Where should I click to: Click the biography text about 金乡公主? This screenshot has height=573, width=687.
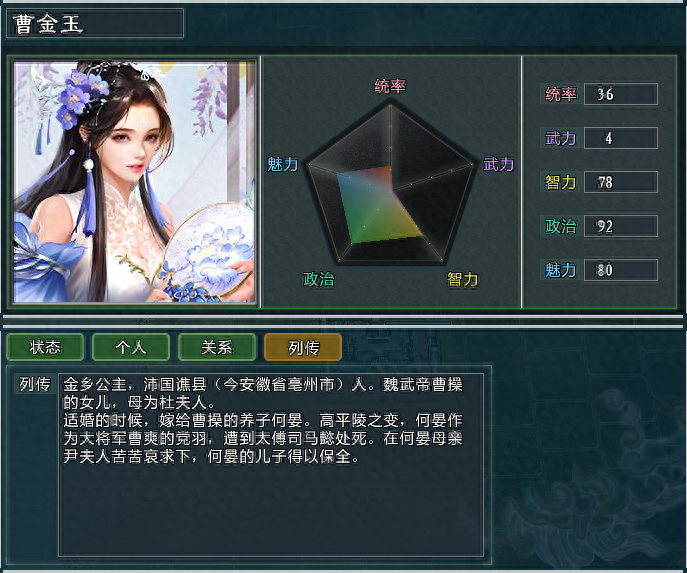(x=263, y=421)
